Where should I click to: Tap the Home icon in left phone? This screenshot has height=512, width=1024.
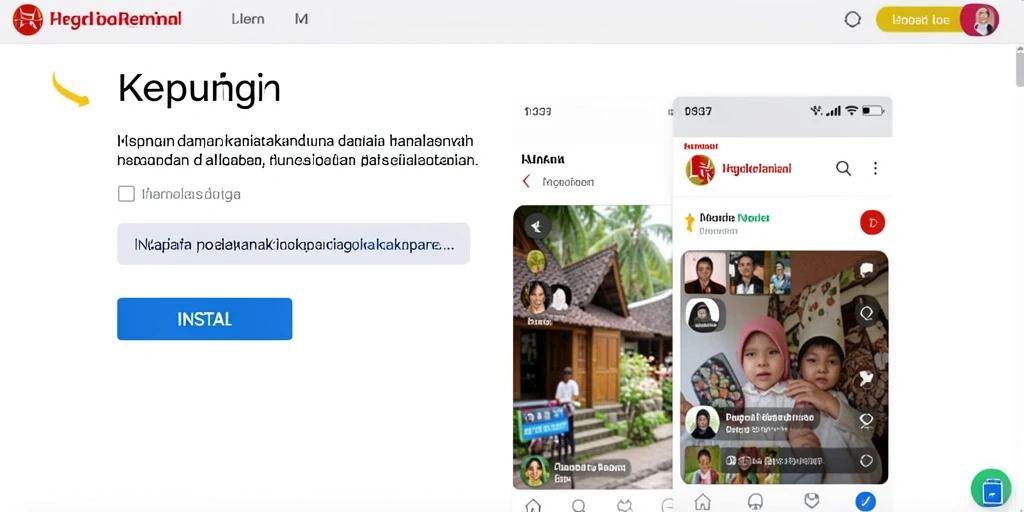coord(534,505)
